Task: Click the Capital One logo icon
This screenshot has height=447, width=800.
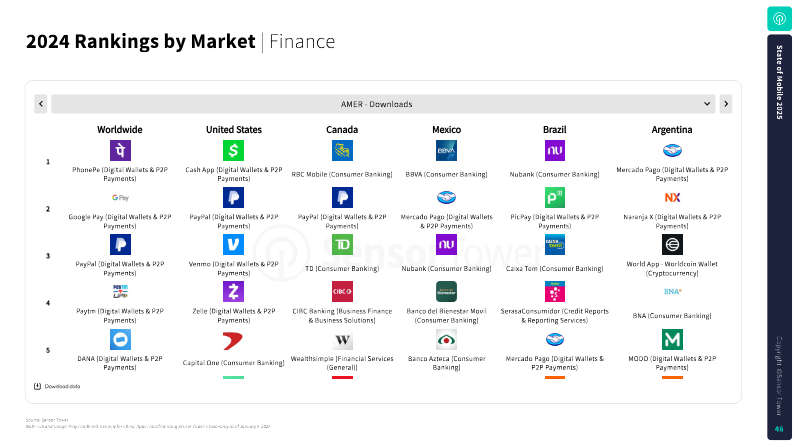Action: tap(233, 340)
